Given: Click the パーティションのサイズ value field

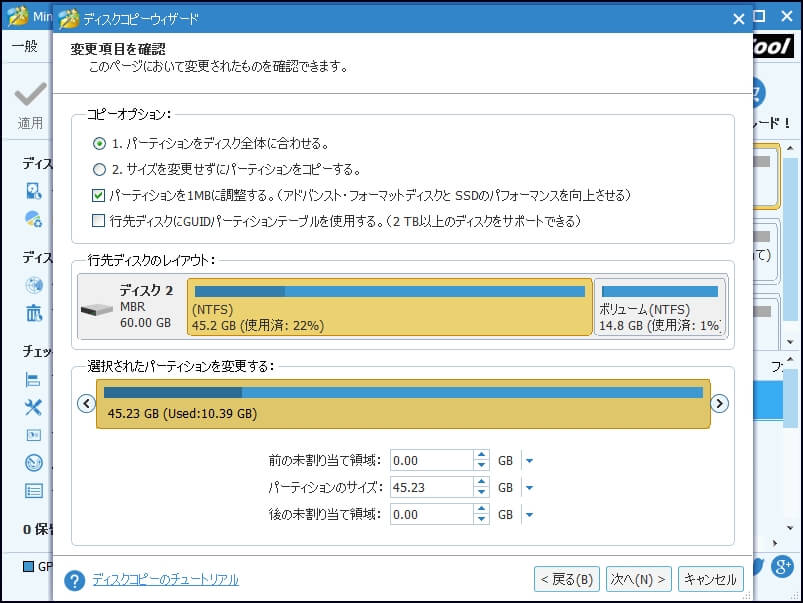Looking at the screenshot, I should (x=431, y=487).
